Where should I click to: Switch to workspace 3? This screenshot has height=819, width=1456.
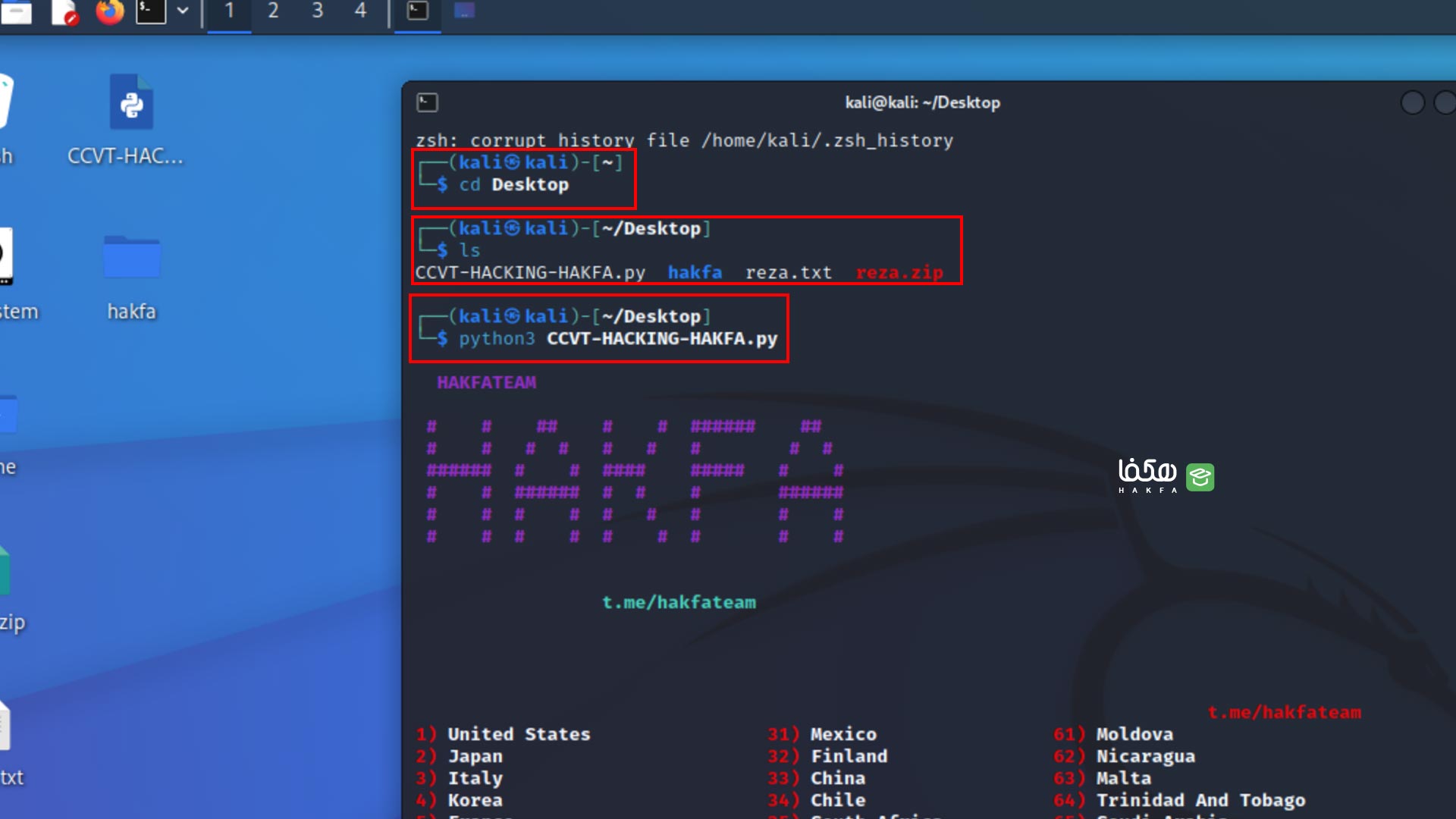click(x=317, y=11)
